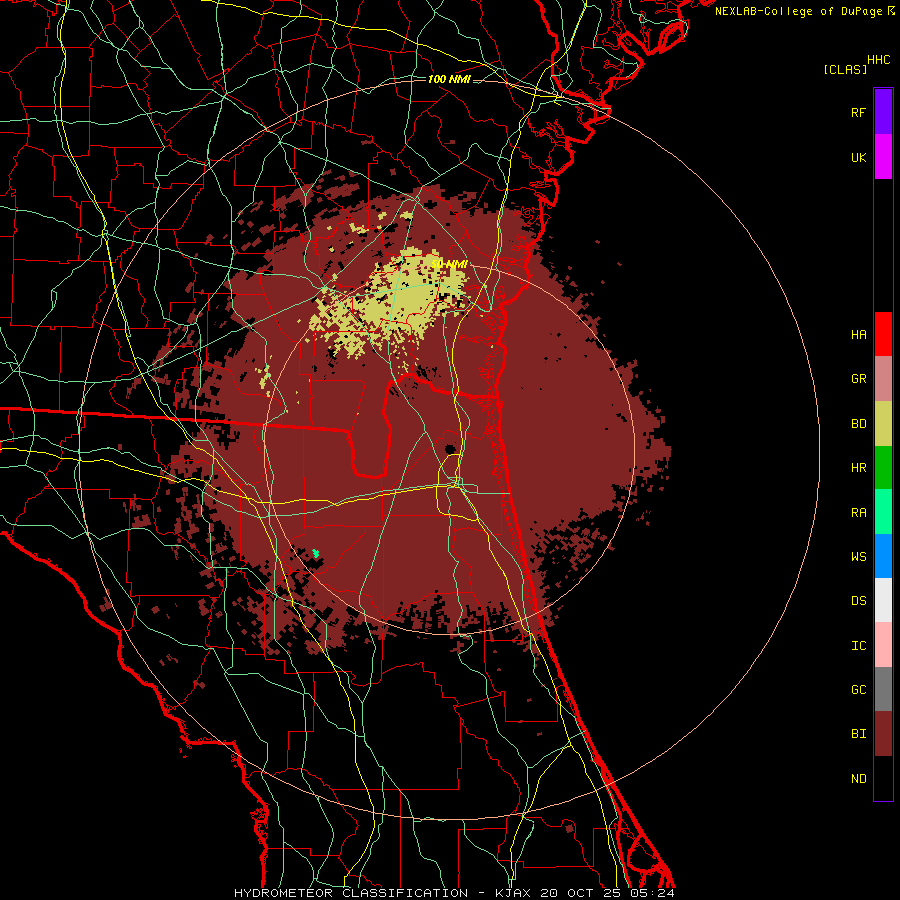
Task: Click the WS legend label
Action: 858,556
